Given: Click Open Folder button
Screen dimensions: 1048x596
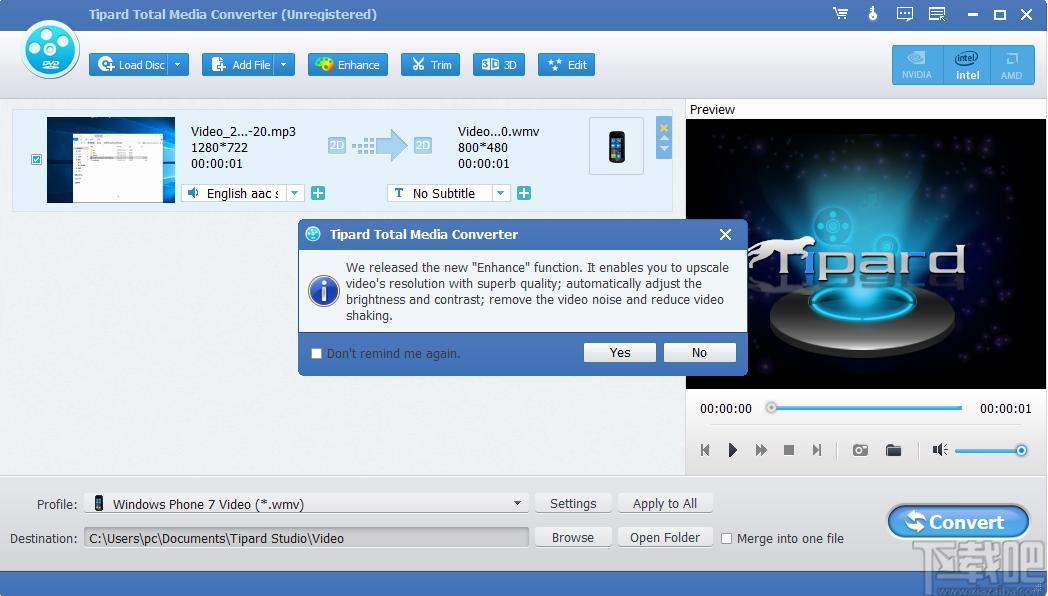Looking at the screenshot, I should (x=665, y=538).
